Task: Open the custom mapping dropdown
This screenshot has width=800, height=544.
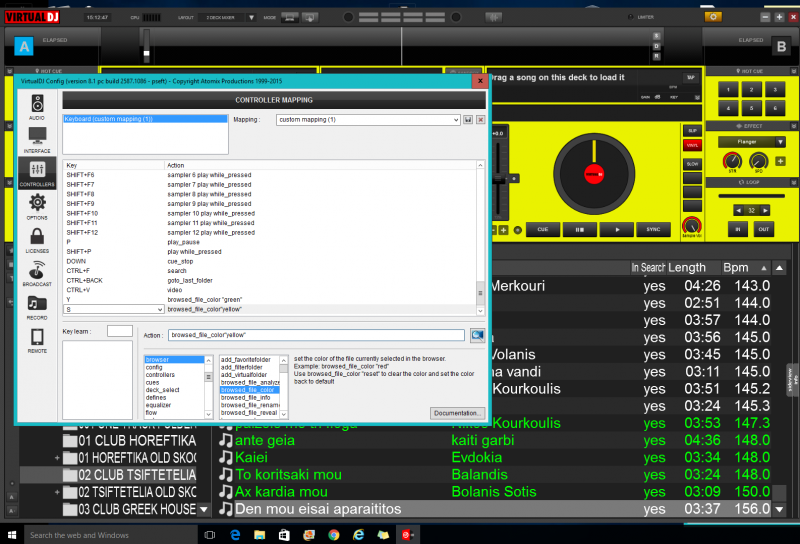Action: coord(368,120)
